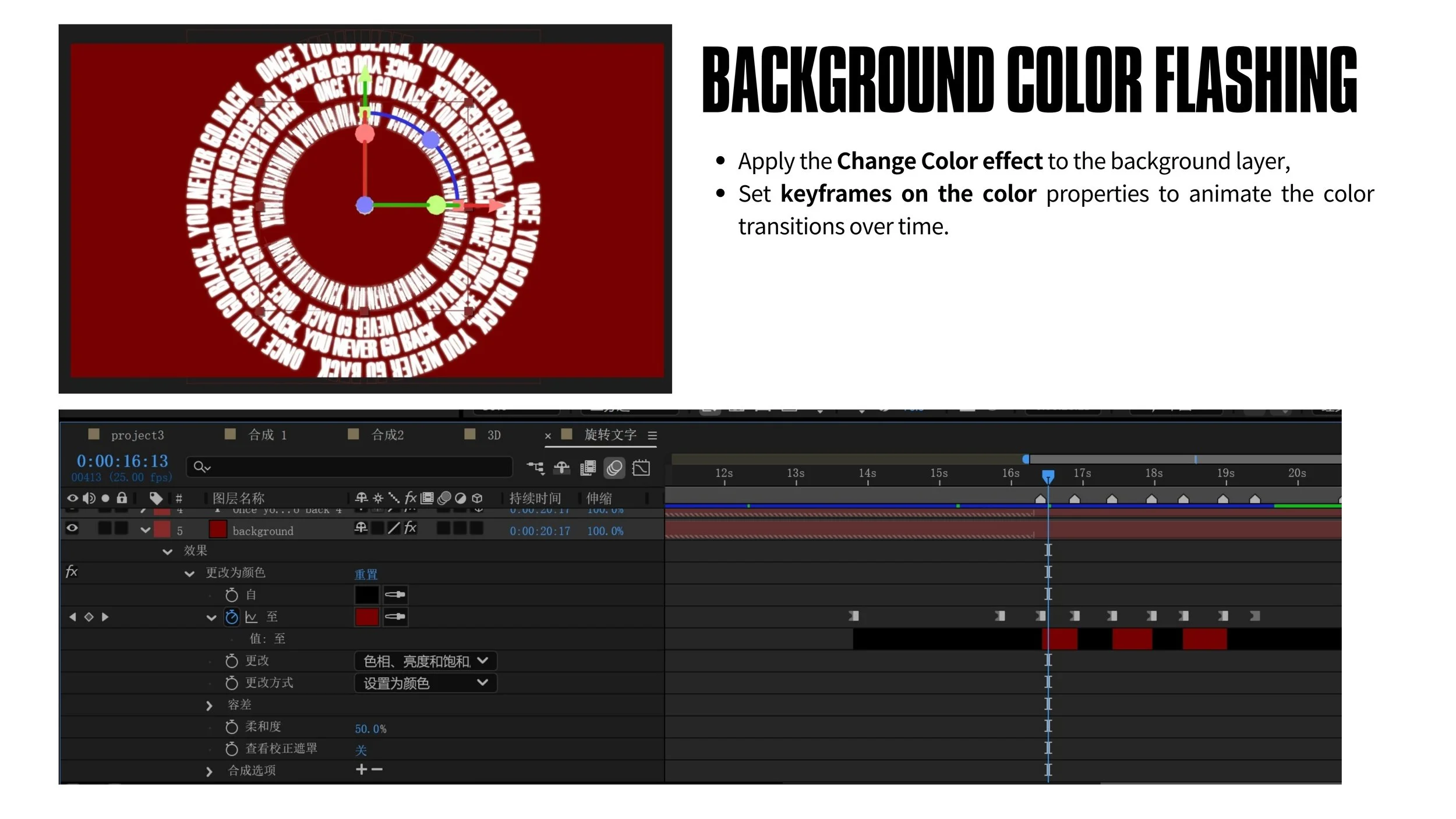This screenshot has height=819, width=1456.
Task: Expand the 容差 property group
Action: pos(210,705)
